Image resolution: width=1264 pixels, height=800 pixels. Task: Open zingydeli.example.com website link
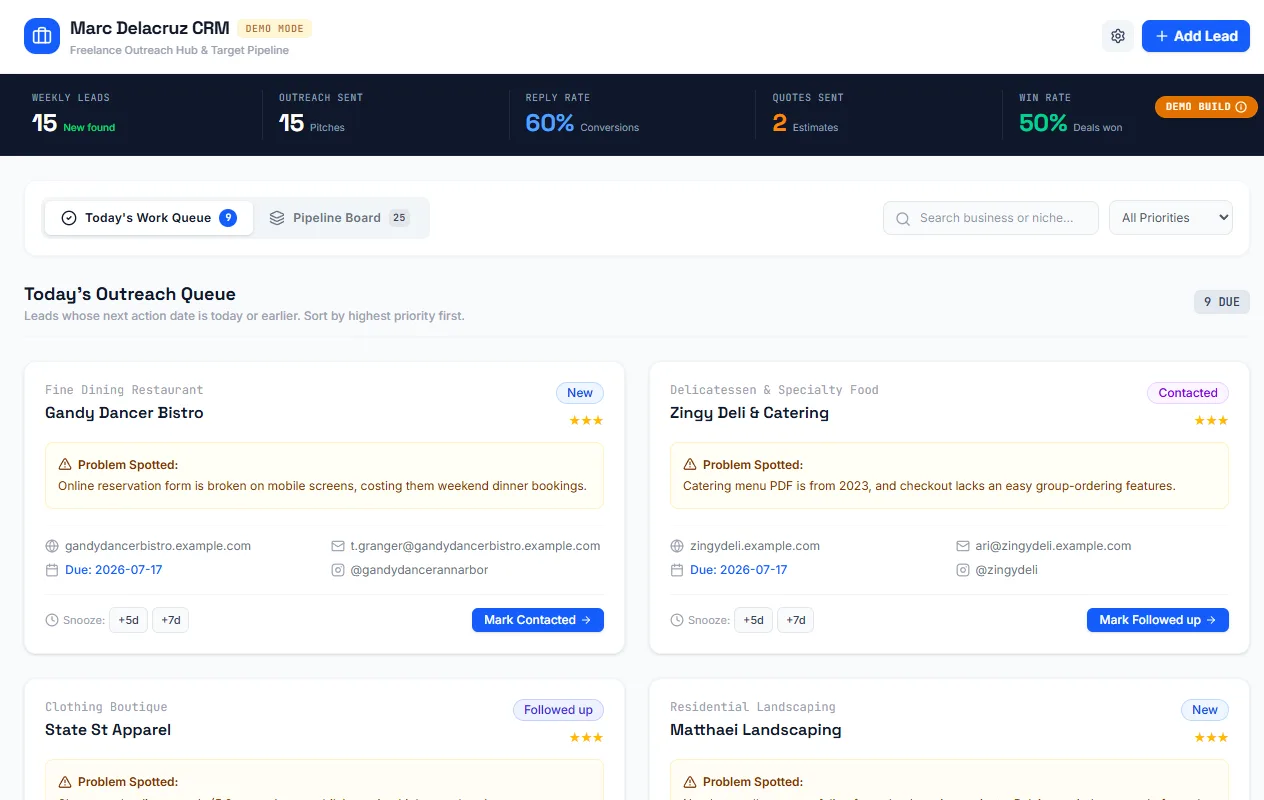point(755,546)
